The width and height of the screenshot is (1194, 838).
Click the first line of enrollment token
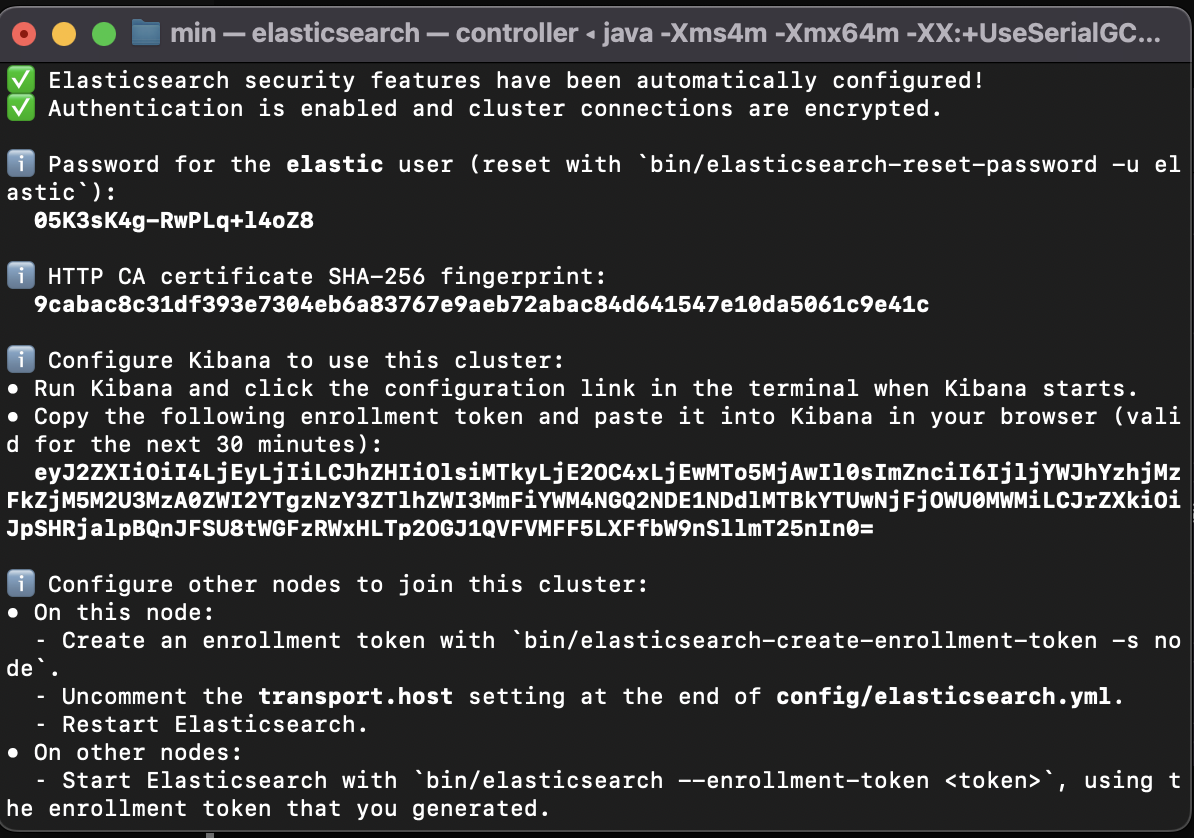[x=607, y=472]
